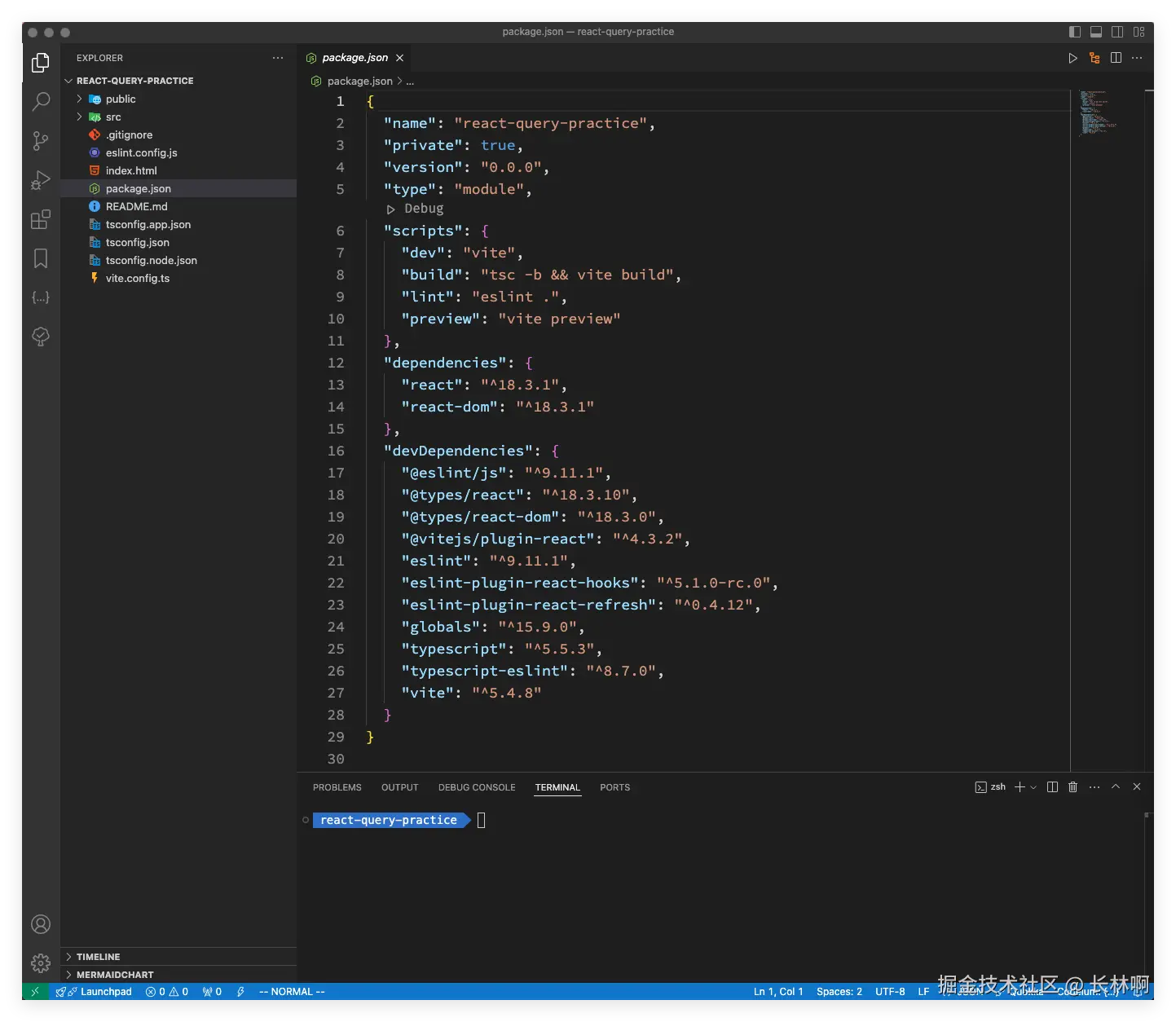Open vite.config.ts in the explorer
The width and height of the screenshot is (1176, 1022).
coord(137,279)
